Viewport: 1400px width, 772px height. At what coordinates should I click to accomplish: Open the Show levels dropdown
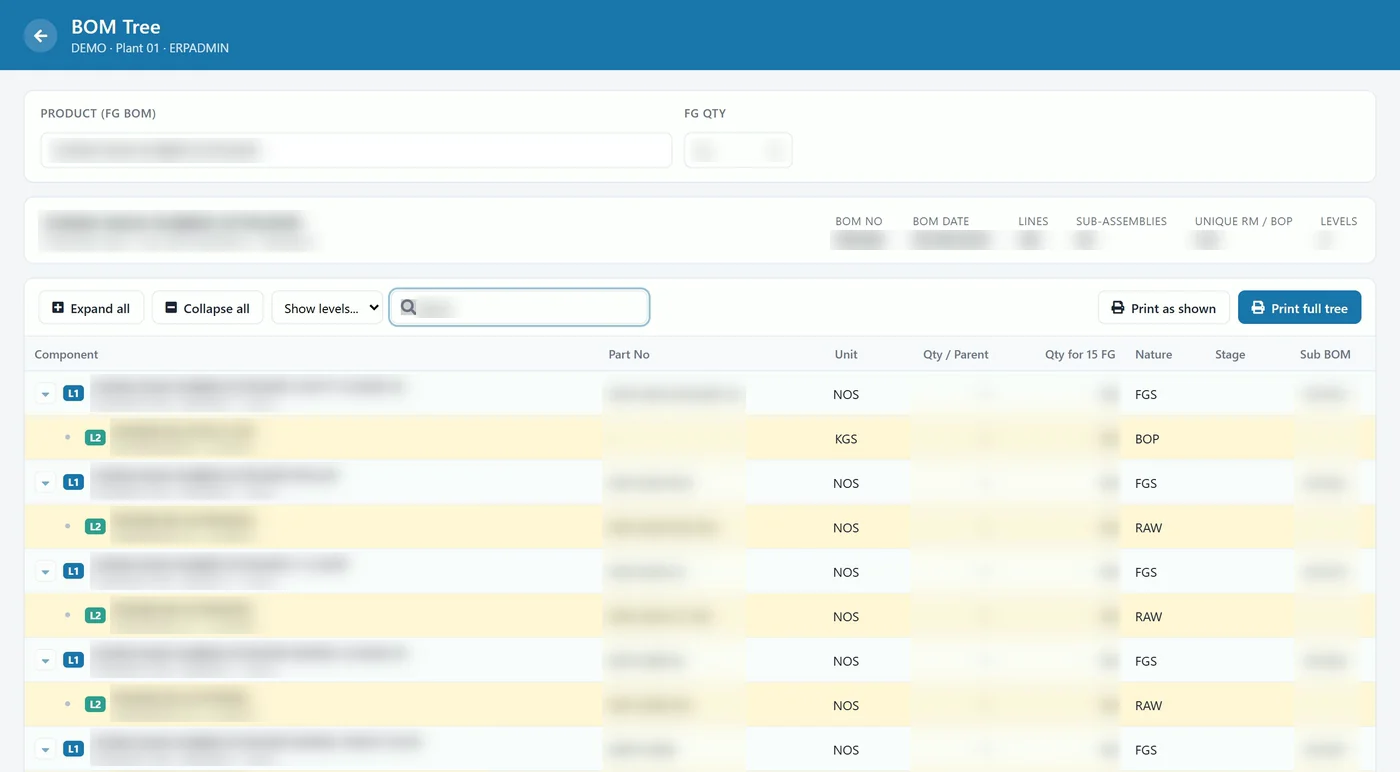(328, 308)
